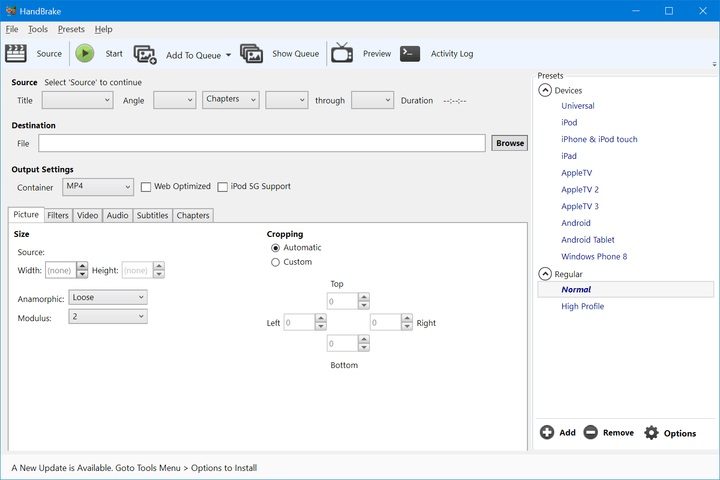Image resolution: width=720 pixels, height=480 pixels.
Task: Expand the Anamorphic Loose dropdown
Action: [108, 297]
